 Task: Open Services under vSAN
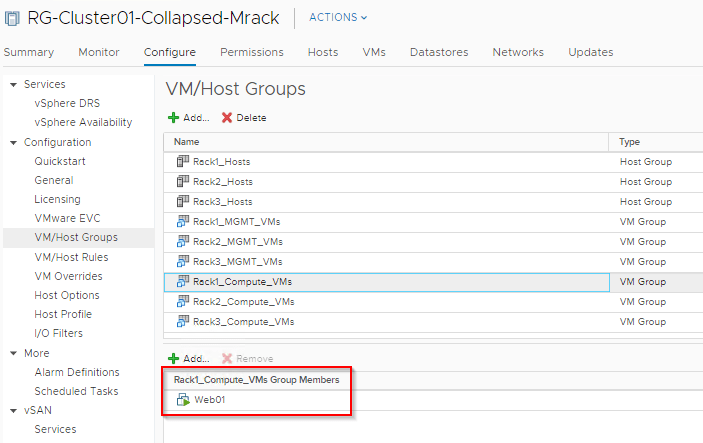tap(56, 430)
